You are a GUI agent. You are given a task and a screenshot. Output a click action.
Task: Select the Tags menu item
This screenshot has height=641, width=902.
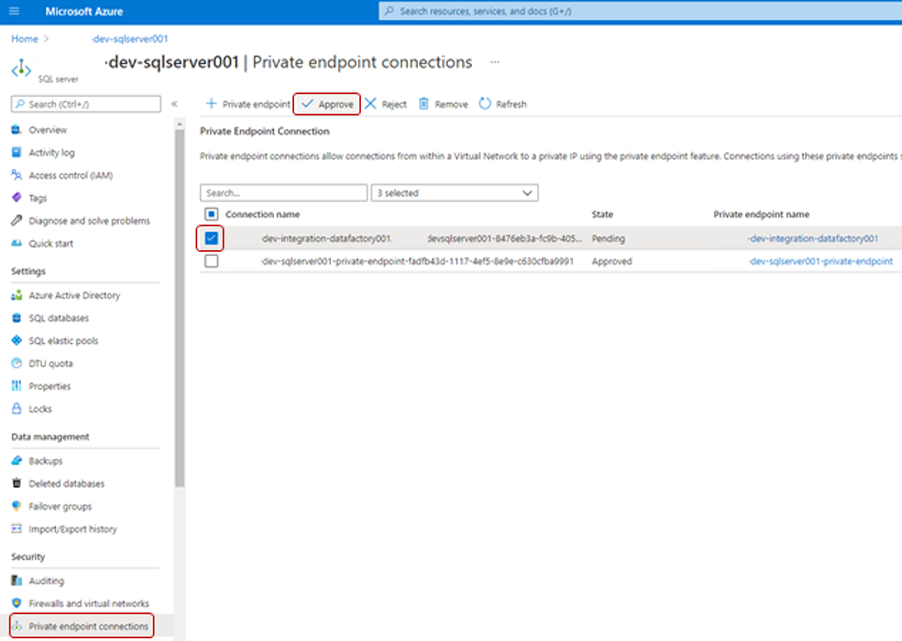click(x=38, y=198)
